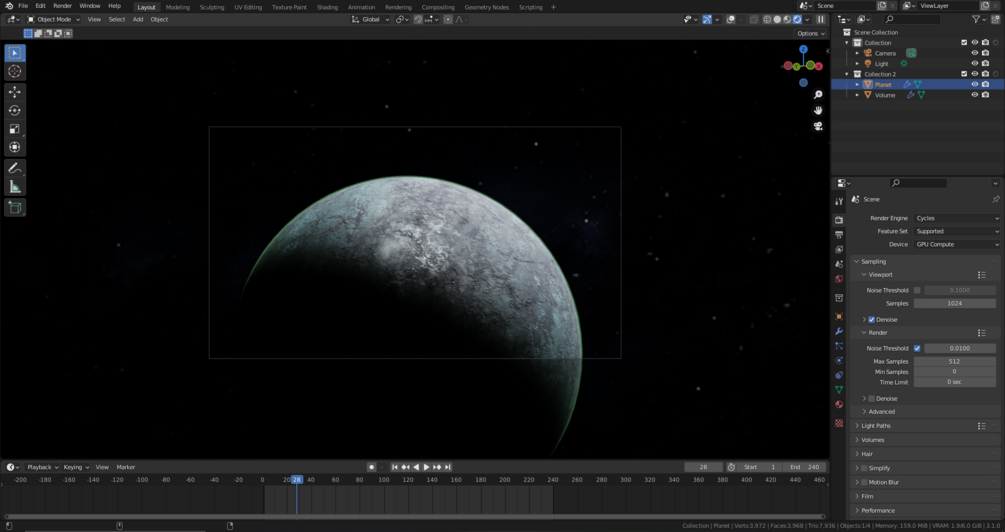
Task: Select the Scale tool
Action: (15, 129)
